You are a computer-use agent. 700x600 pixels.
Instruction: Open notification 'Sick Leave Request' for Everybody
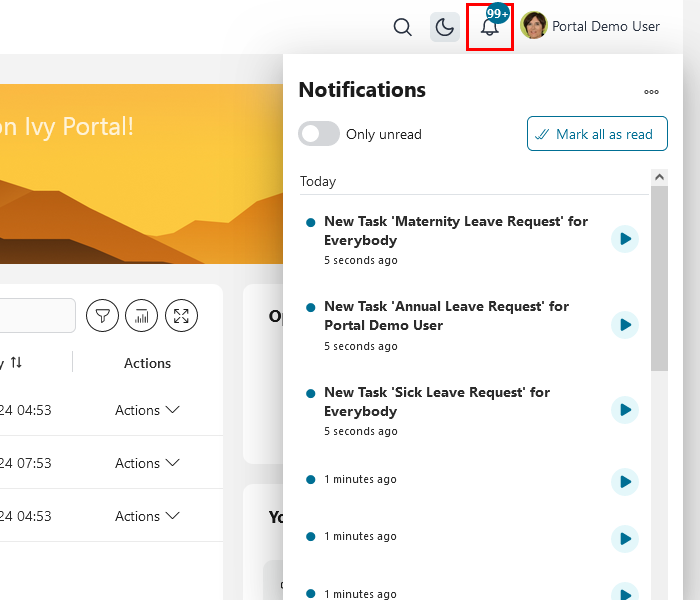pyautogui.click(x=437, y=401)
